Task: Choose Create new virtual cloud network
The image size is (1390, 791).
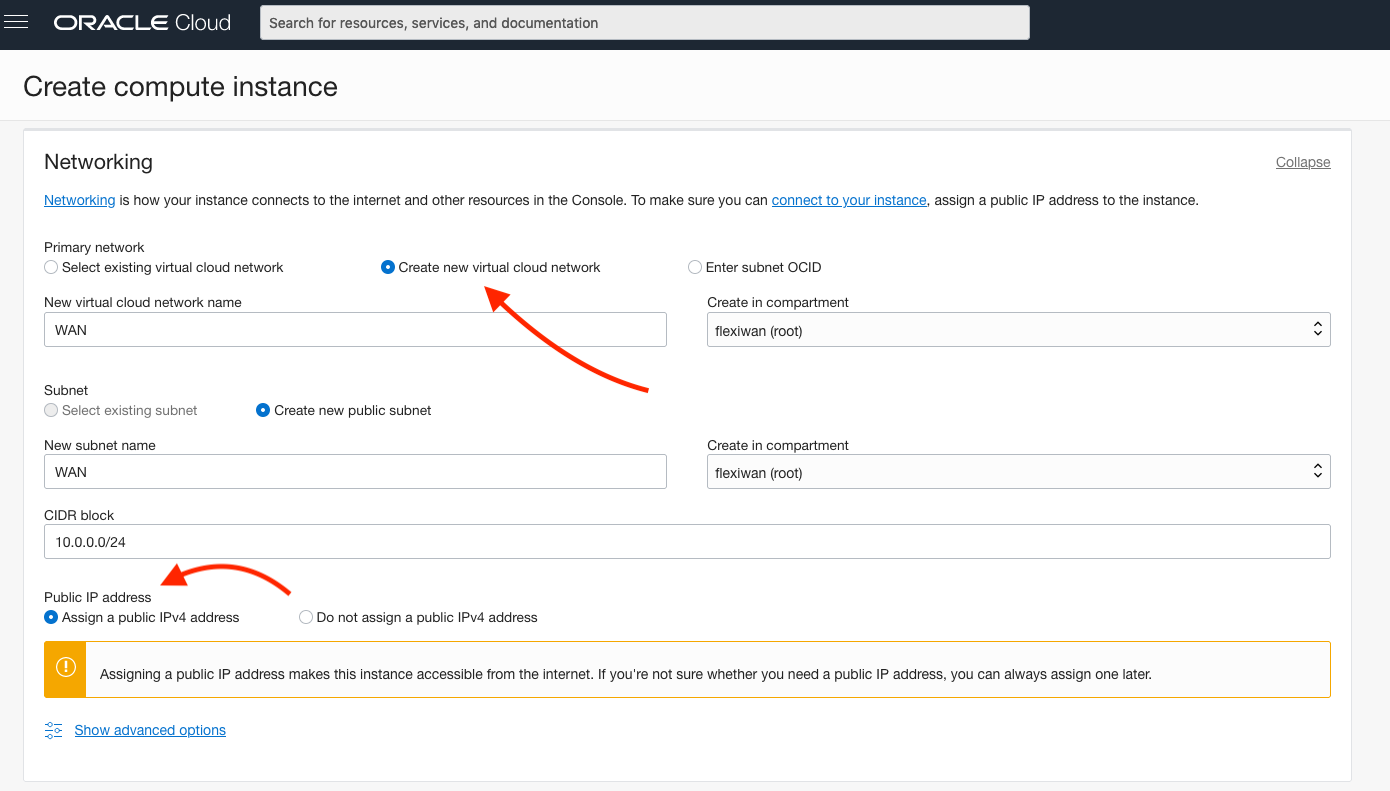Action: pos(388,267)
